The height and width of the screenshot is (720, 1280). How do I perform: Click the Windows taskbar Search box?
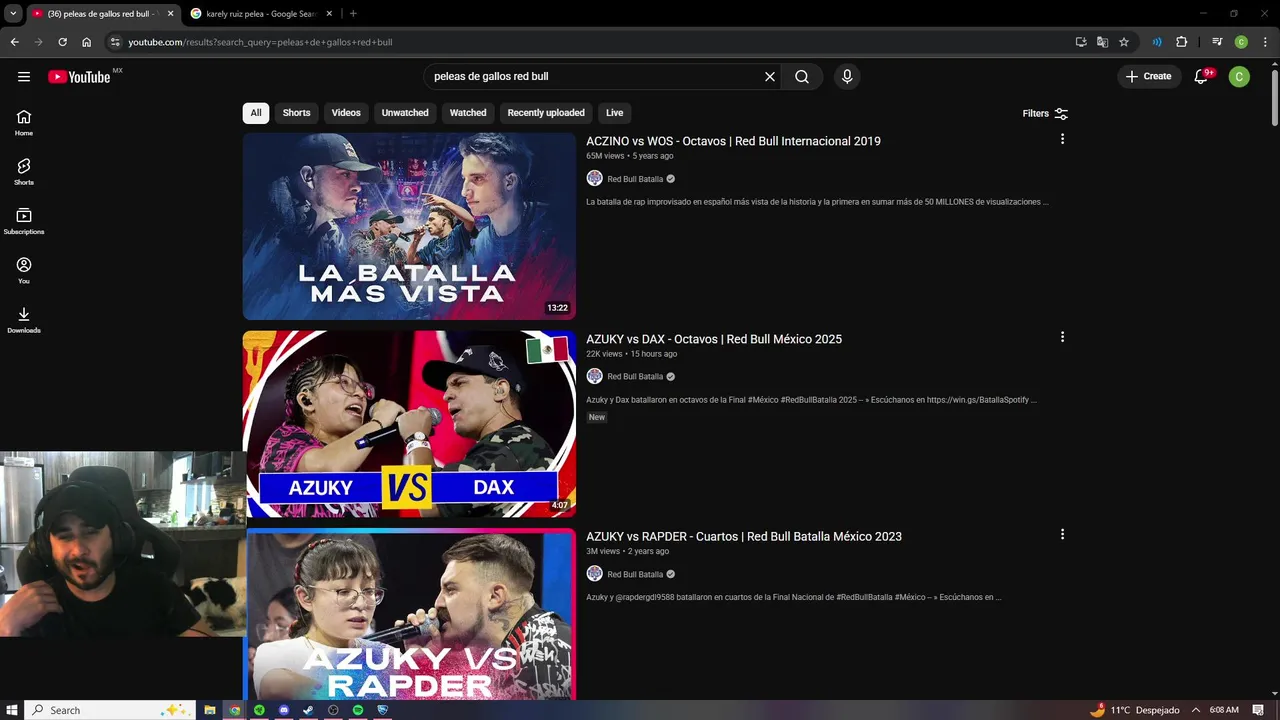109,710
